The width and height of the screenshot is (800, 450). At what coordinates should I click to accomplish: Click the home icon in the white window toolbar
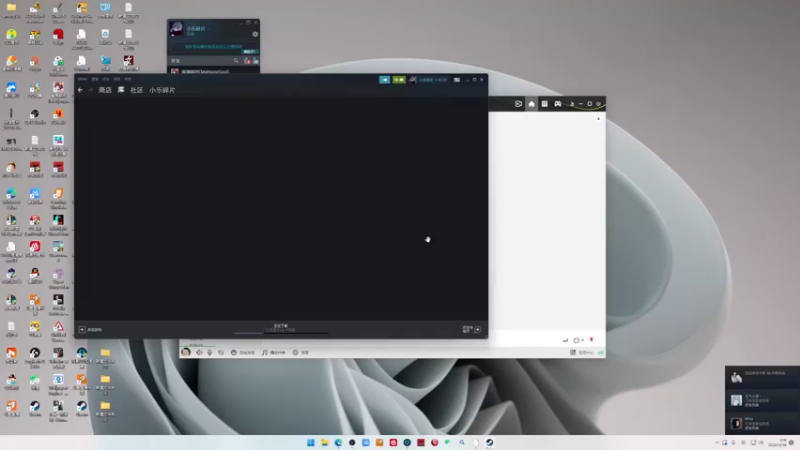pyautogui.click(x=532, y=104)
